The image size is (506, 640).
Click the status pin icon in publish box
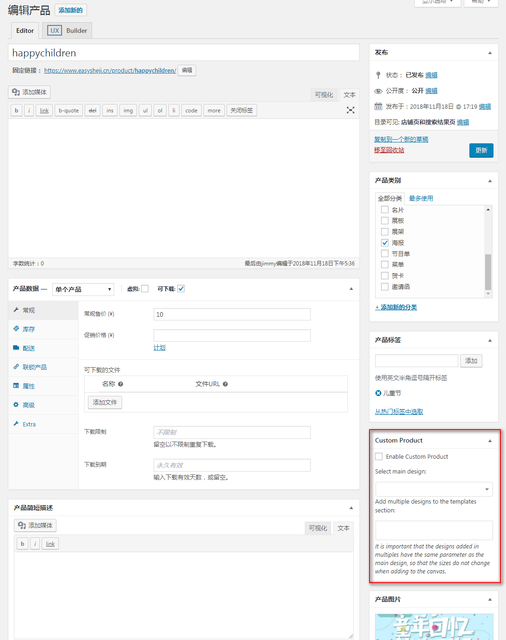coord(378,75)
